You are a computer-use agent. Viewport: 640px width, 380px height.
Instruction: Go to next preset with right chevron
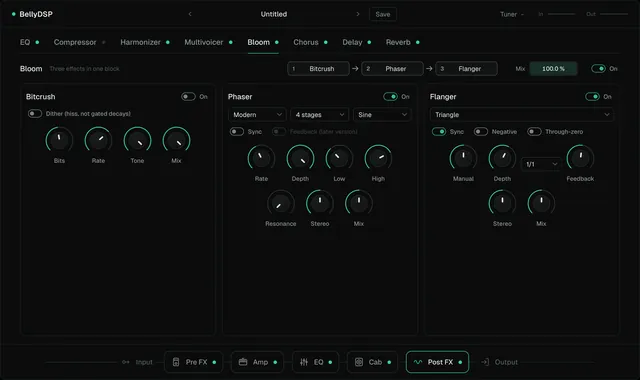coord(358,14)
